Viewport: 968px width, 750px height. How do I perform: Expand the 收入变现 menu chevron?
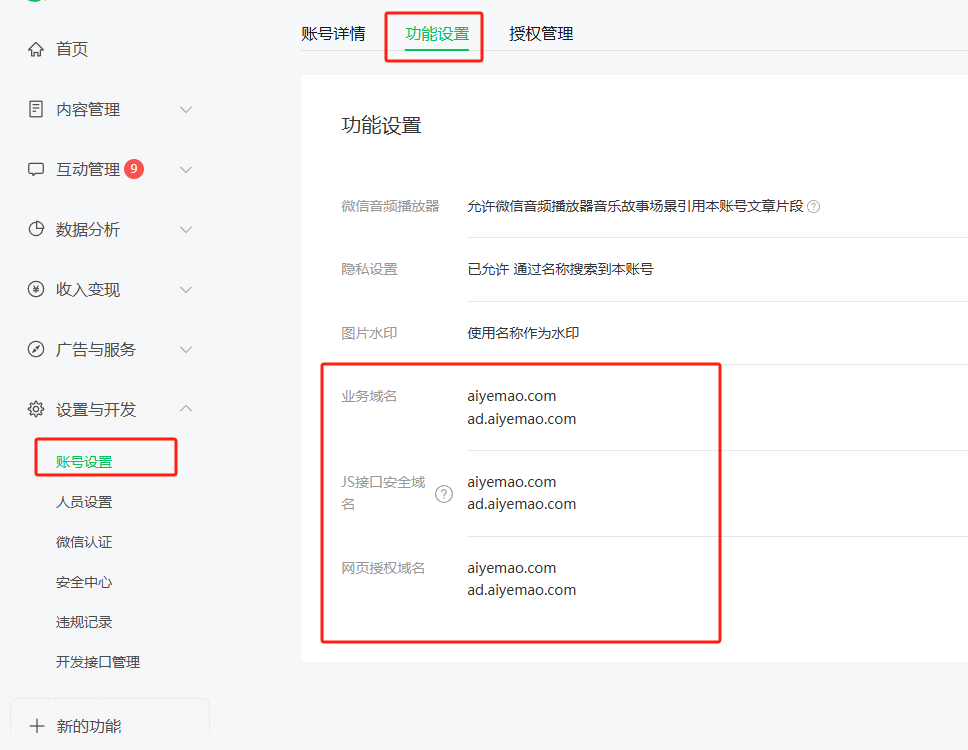186,289
